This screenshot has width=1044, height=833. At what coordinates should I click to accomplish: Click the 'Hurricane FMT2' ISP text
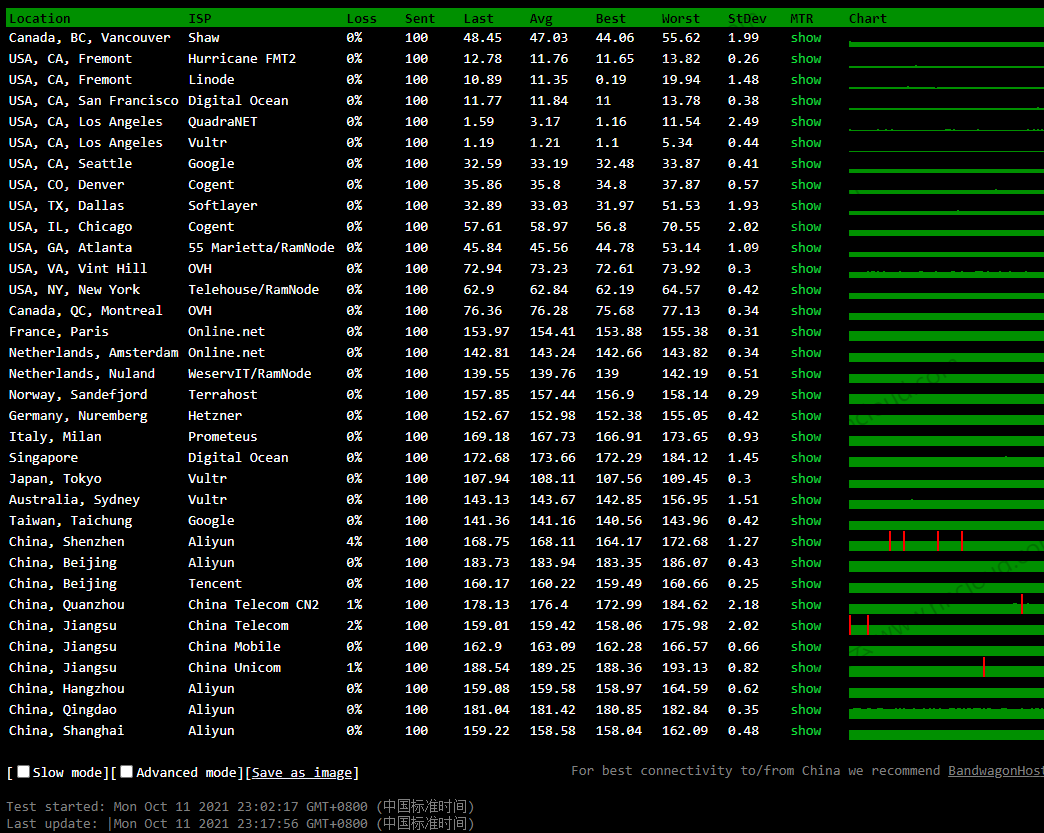point(242,59)
